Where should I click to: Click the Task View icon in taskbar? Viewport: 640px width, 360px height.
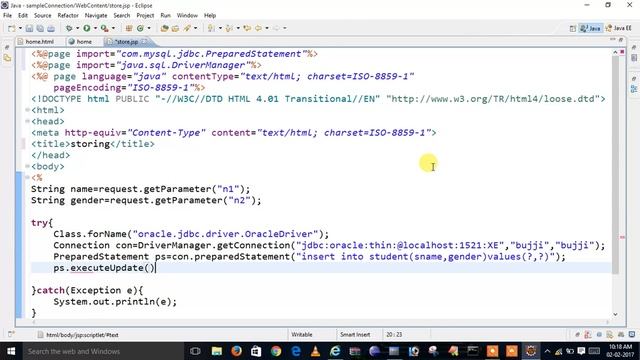tap(195, 351)
